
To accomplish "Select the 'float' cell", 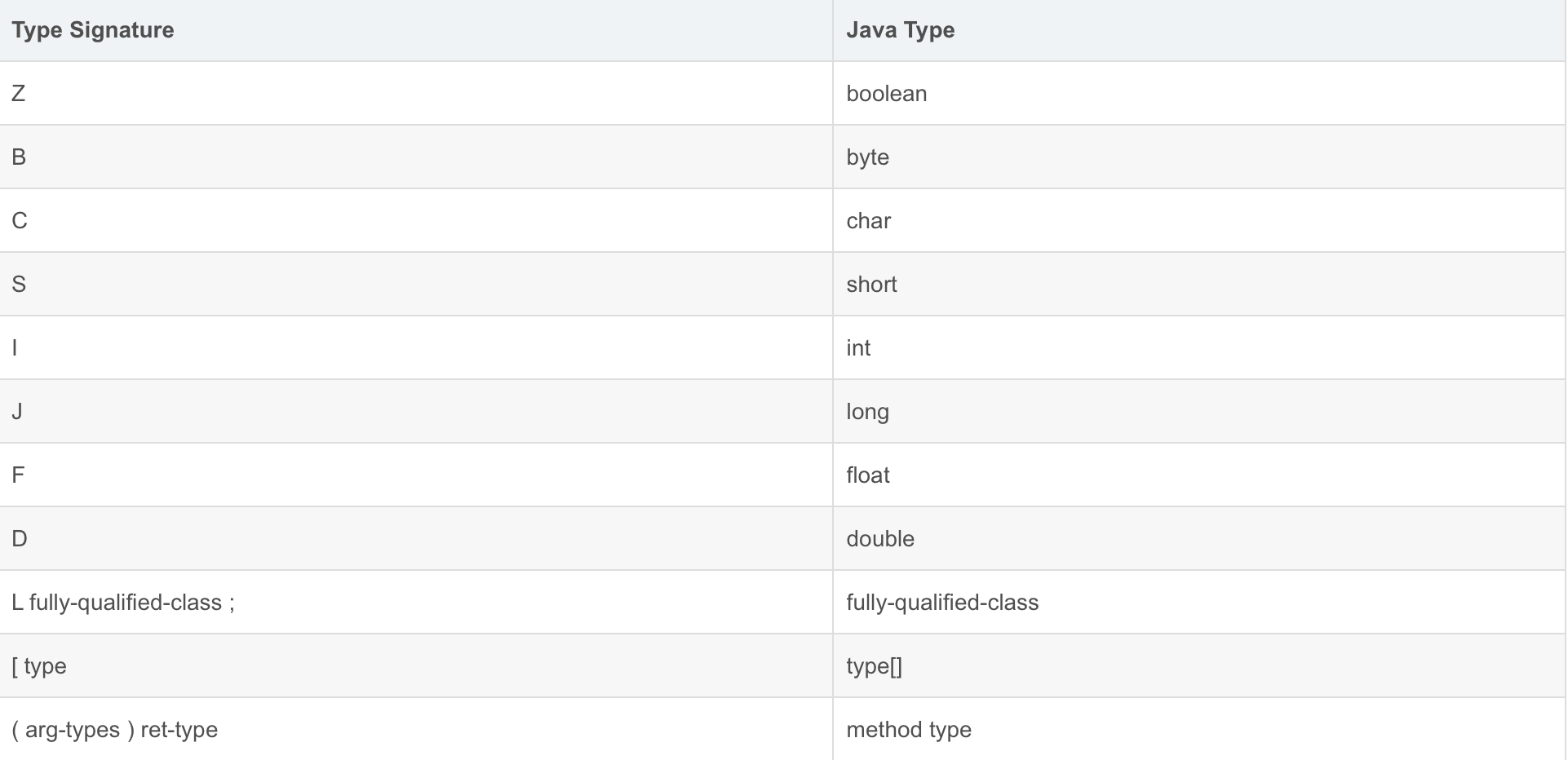I will coord(1200,475).
